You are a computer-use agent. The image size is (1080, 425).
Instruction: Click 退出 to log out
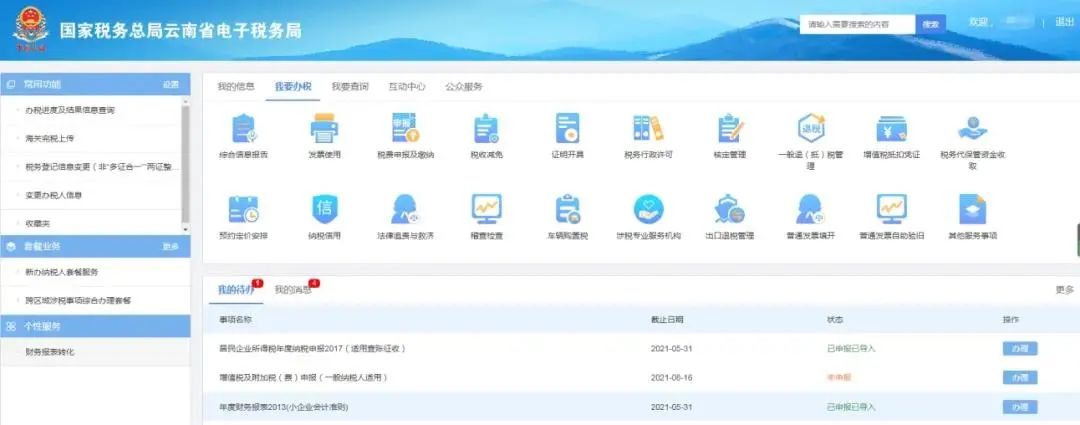1064,22
